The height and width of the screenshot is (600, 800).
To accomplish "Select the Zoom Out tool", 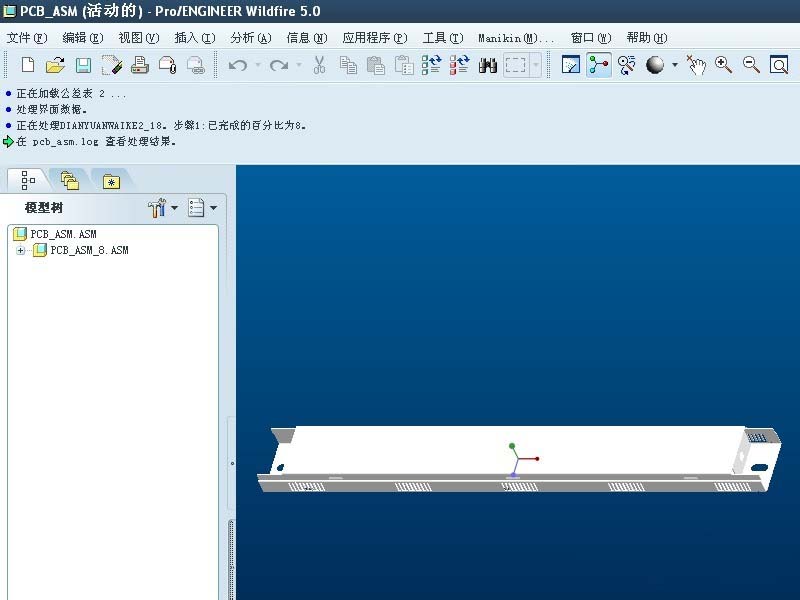I will (750, 64).
